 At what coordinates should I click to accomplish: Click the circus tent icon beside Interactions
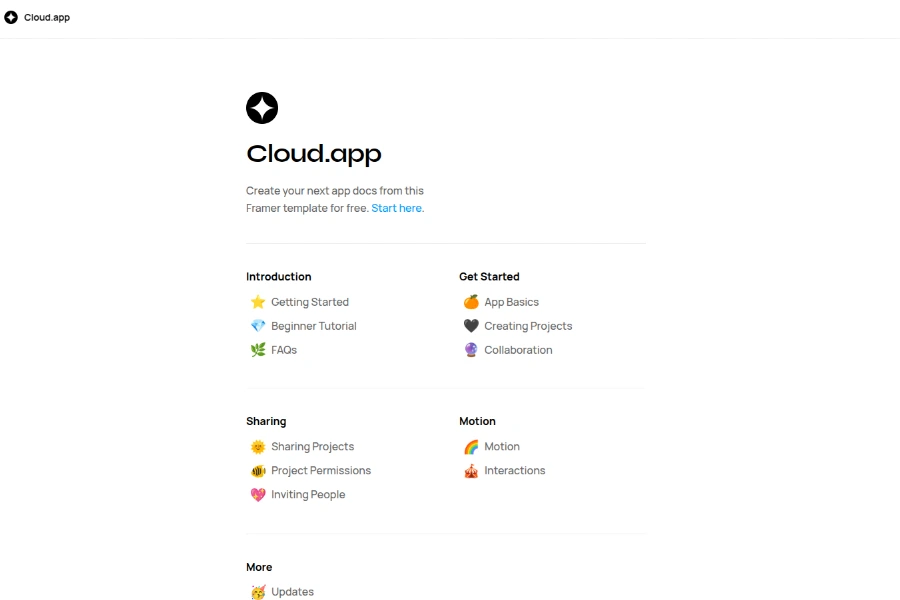[x=471, y=471]
